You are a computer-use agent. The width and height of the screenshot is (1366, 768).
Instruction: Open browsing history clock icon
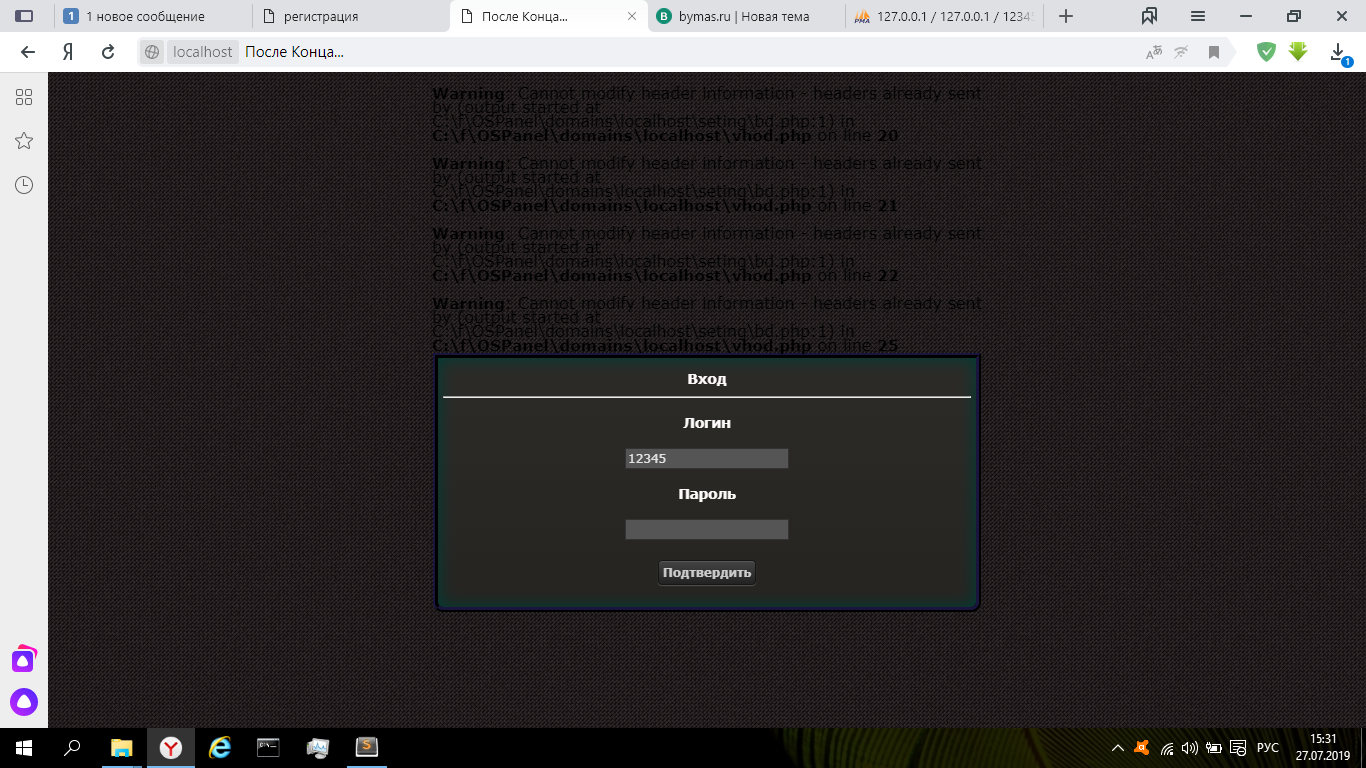coord(24,185)
